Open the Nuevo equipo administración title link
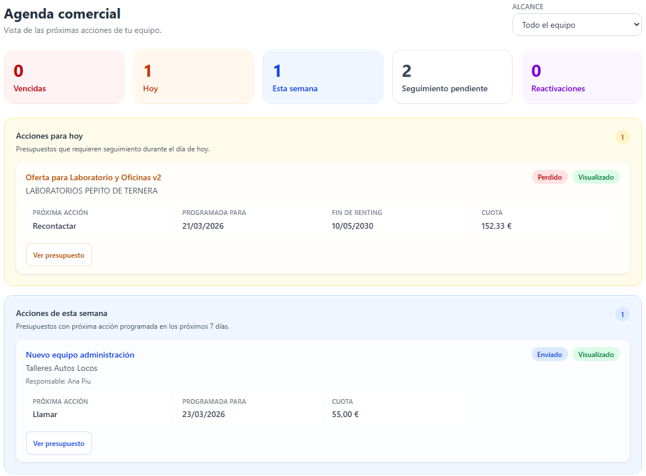 click(x=80, y=355)
